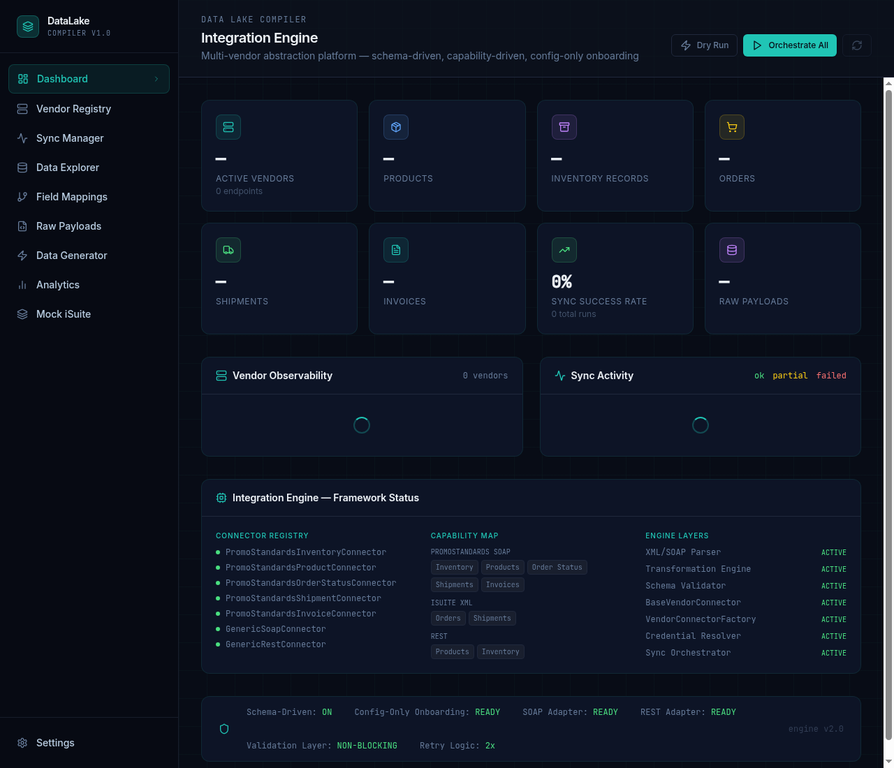This screenshot has height=768, width=894.
Task: Click the Settings gear icon
Action: click(22, 743)
